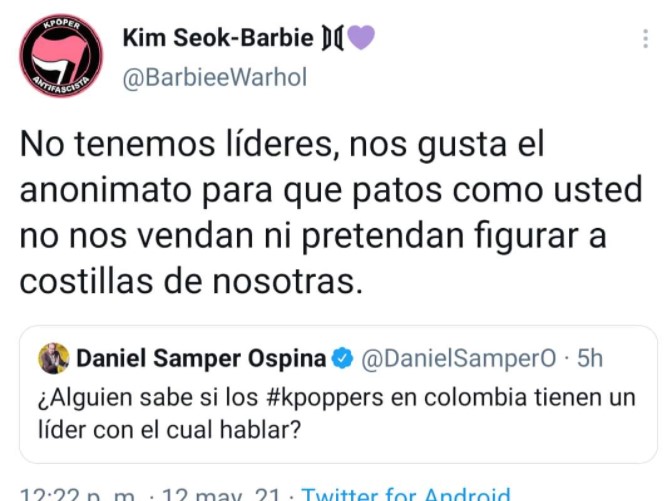Click the 12 may. 21 tweet date
The height and width of the screenshot is (501, 664).
point(221,494)
